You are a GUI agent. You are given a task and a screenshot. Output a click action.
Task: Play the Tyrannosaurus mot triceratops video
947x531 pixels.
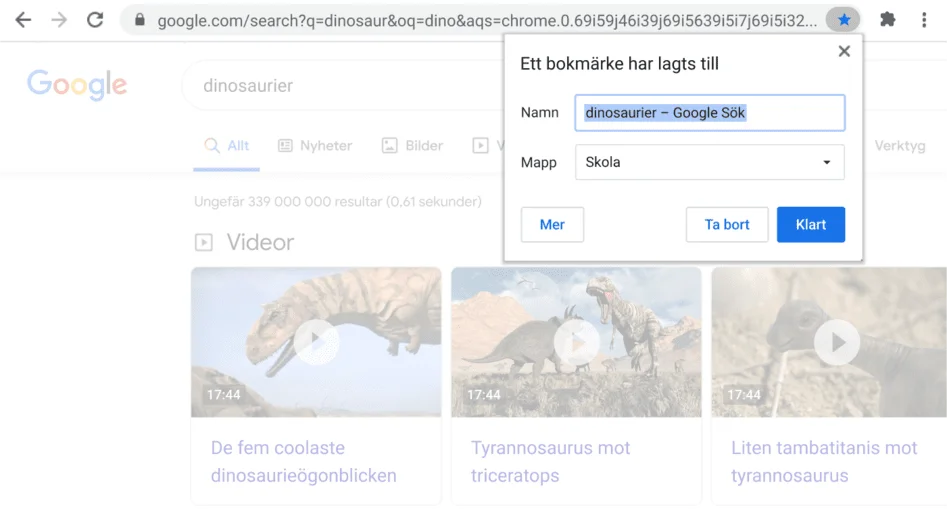tap(576, 342)
